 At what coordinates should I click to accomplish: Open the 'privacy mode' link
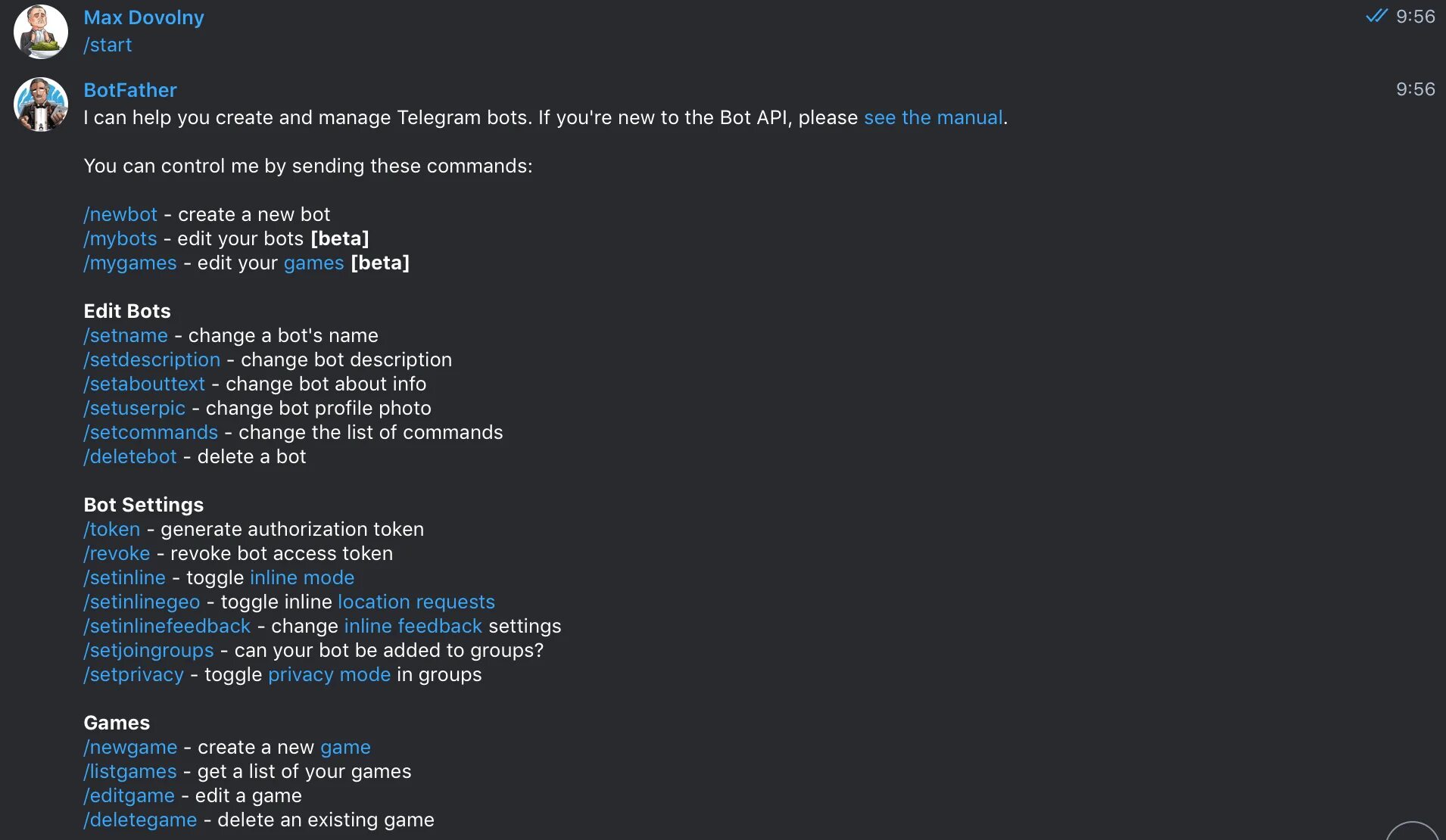click(x=329, y=674)
